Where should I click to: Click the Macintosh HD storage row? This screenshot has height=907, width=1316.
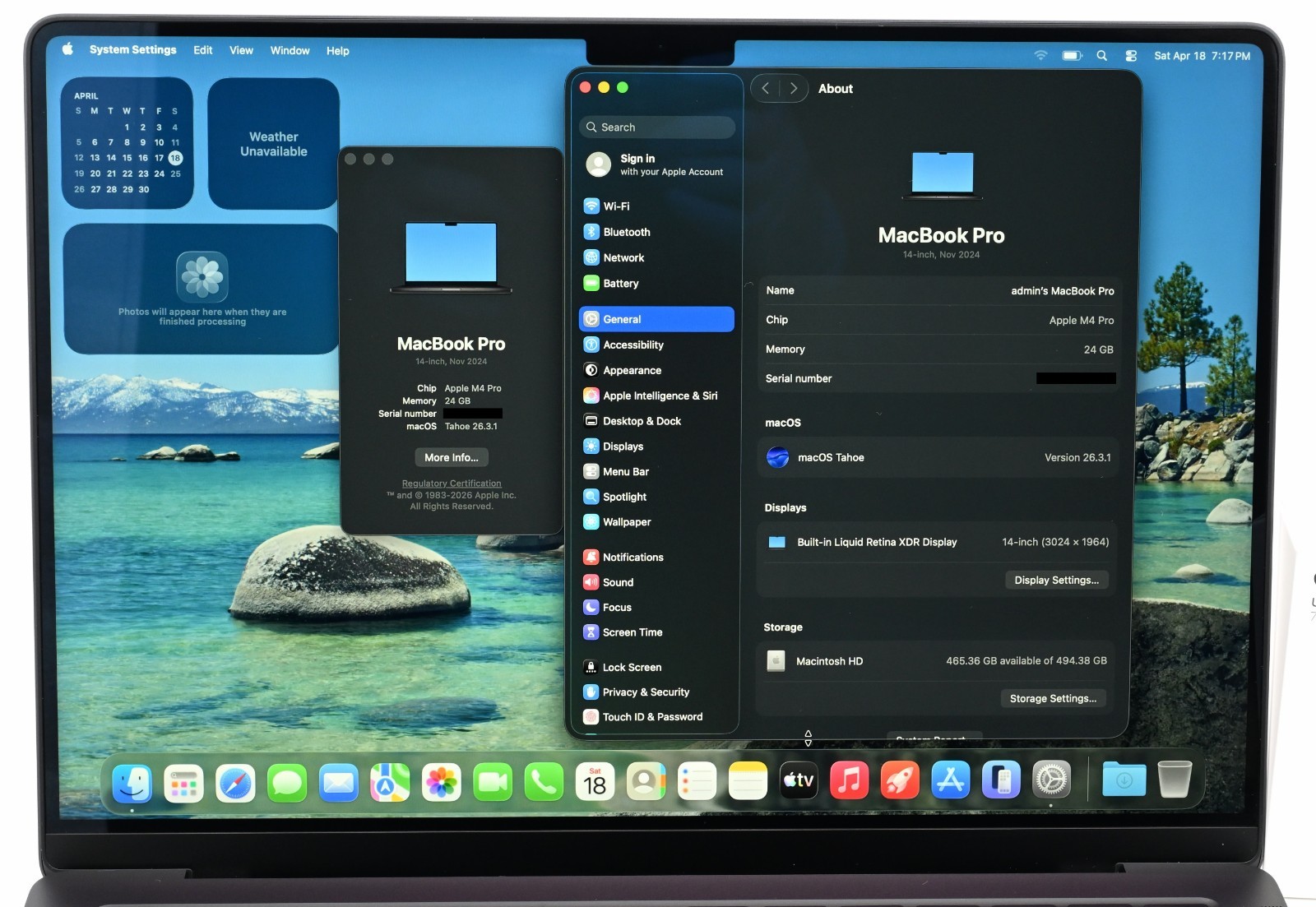pos(937,660)
